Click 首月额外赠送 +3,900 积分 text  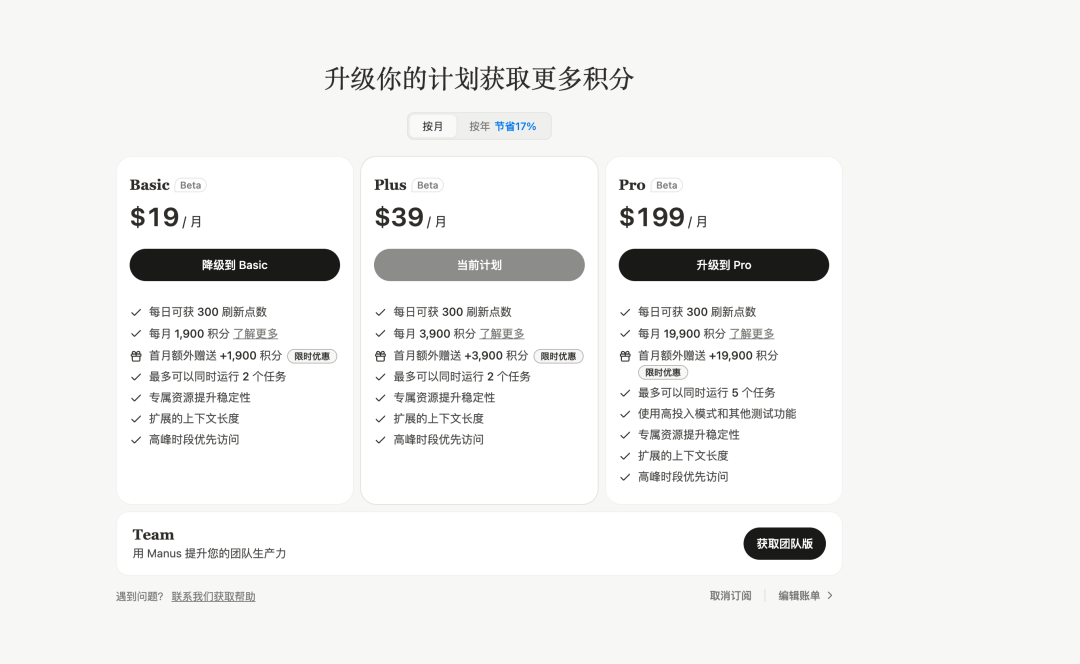[x=461, y=355]
